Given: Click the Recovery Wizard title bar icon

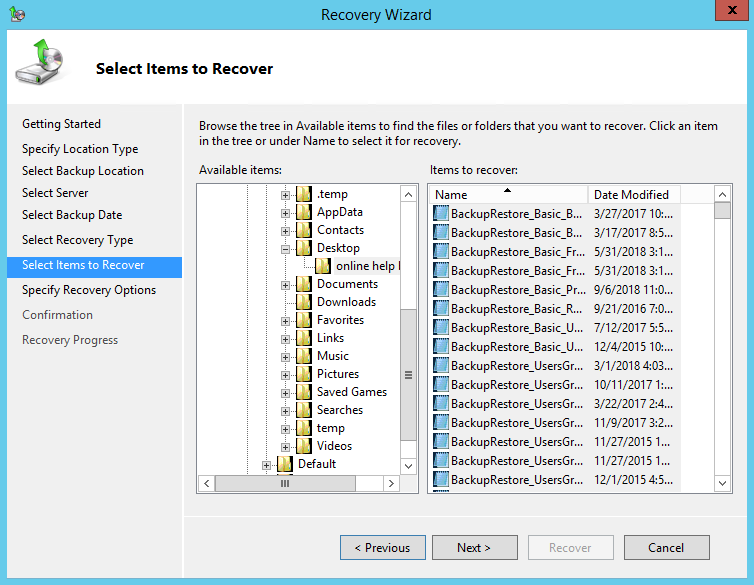Looking at the screenshot, I should [x=15, y=14].
